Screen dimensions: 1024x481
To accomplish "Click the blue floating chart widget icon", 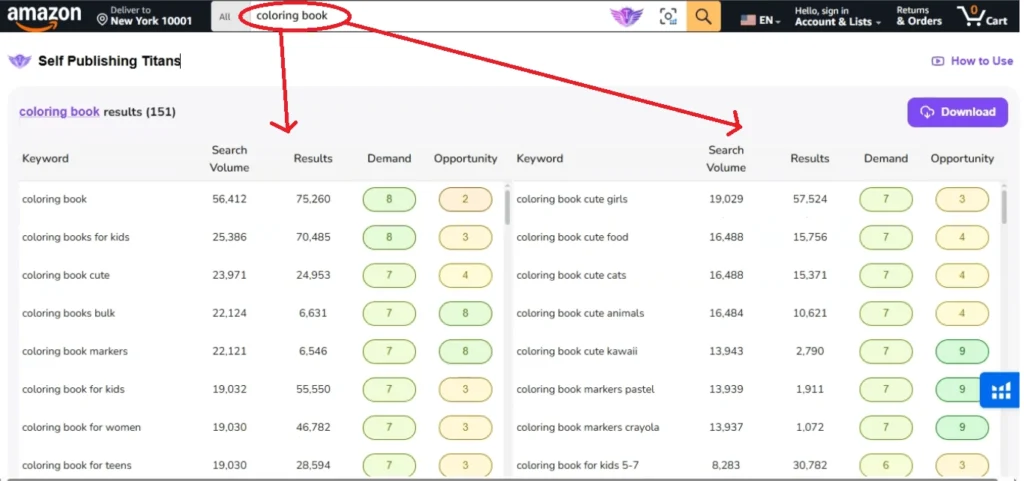I will click(x=1000, y=390).
